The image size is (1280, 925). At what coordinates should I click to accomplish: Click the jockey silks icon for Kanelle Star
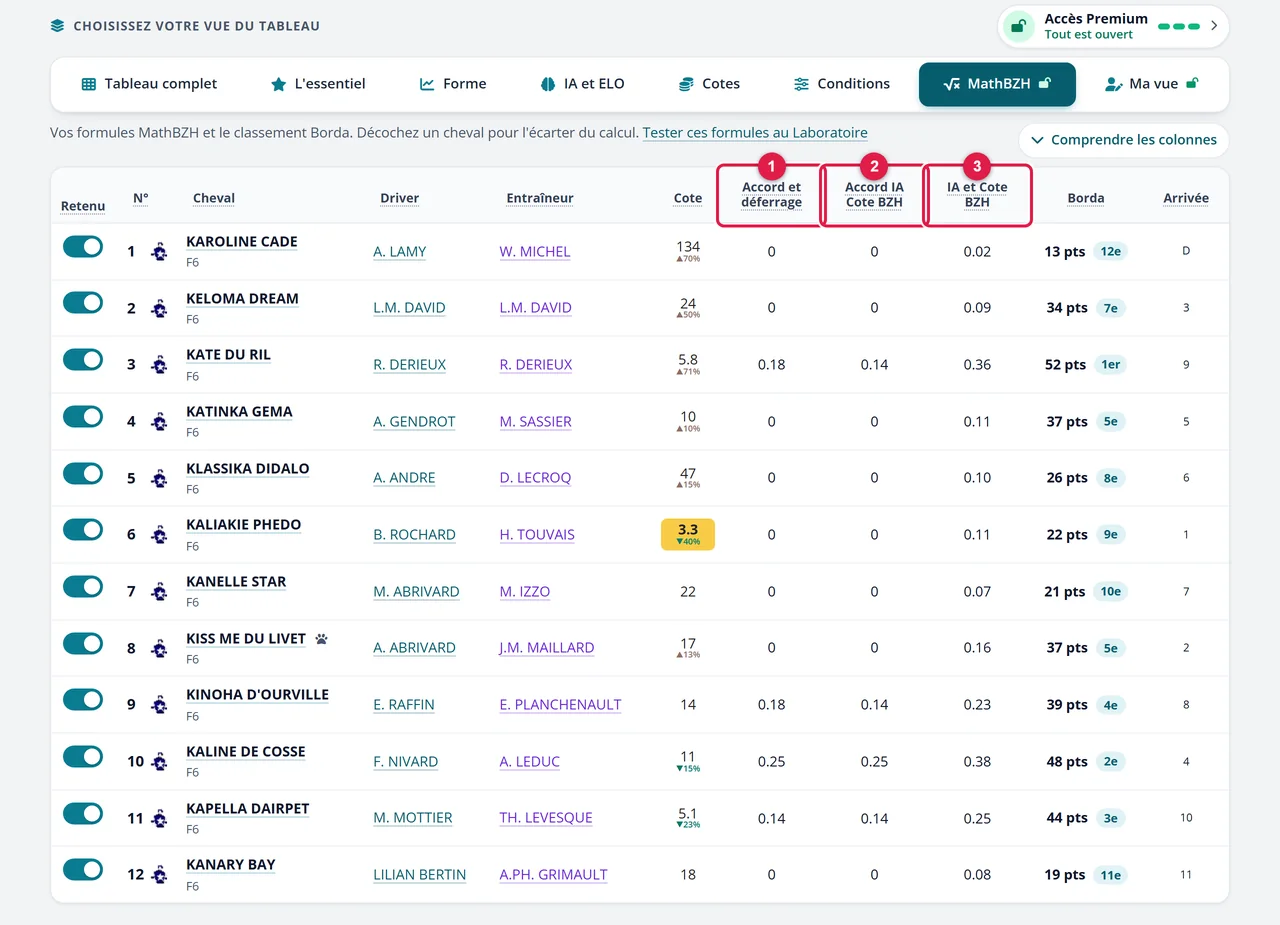159,591
